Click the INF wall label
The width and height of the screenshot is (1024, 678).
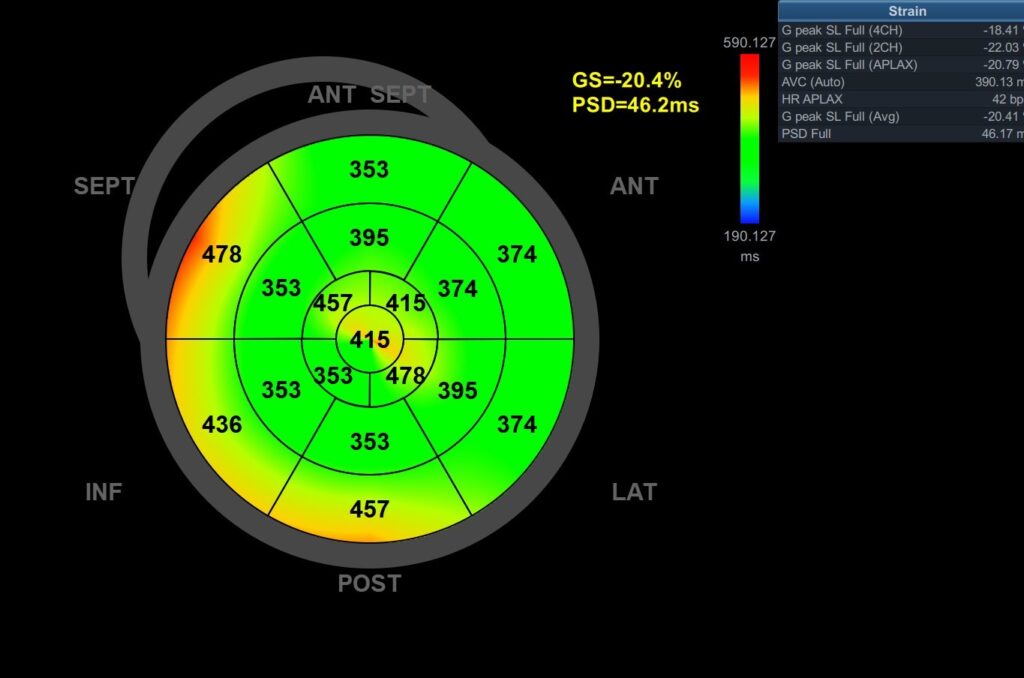click(103, 492)
